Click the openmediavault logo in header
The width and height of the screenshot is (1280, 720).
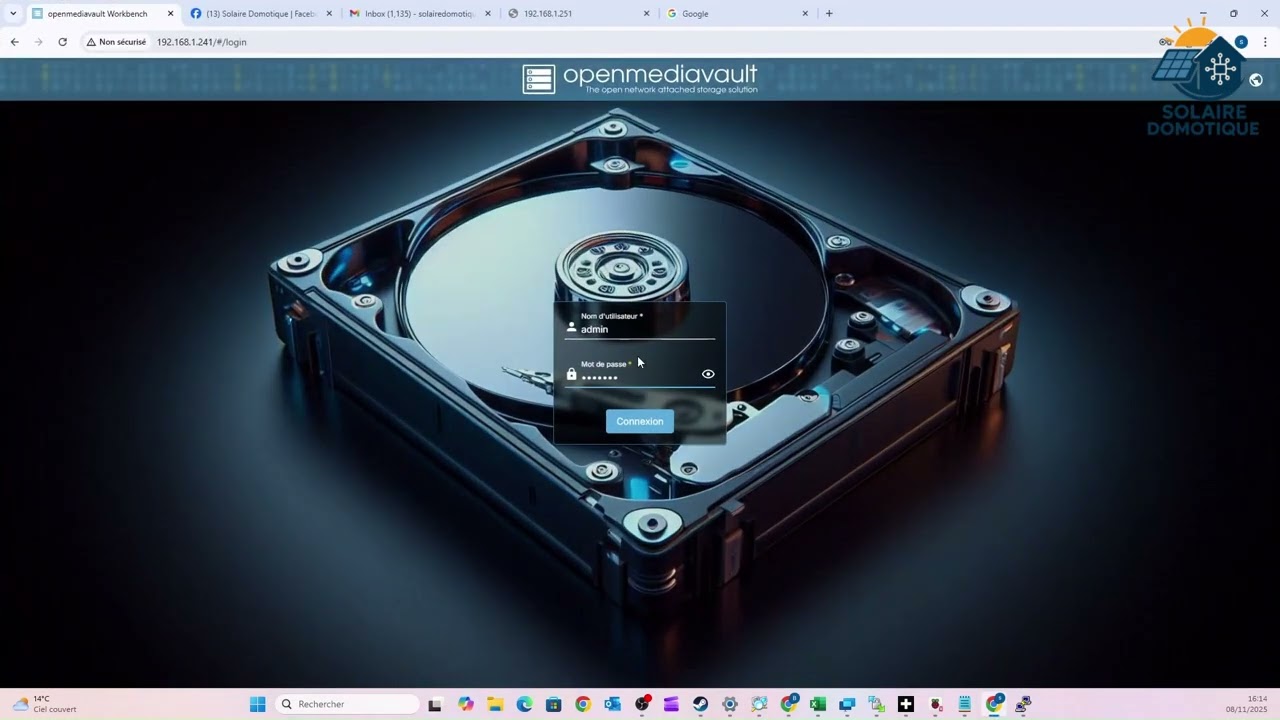click(x=640, y=79)
